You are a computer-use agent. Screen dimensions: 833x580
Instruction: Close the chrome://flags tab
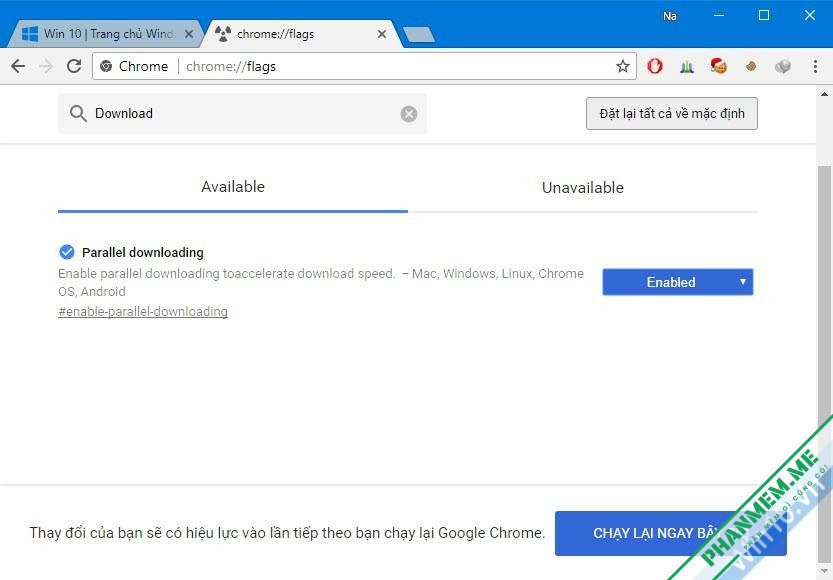point(381,35)
